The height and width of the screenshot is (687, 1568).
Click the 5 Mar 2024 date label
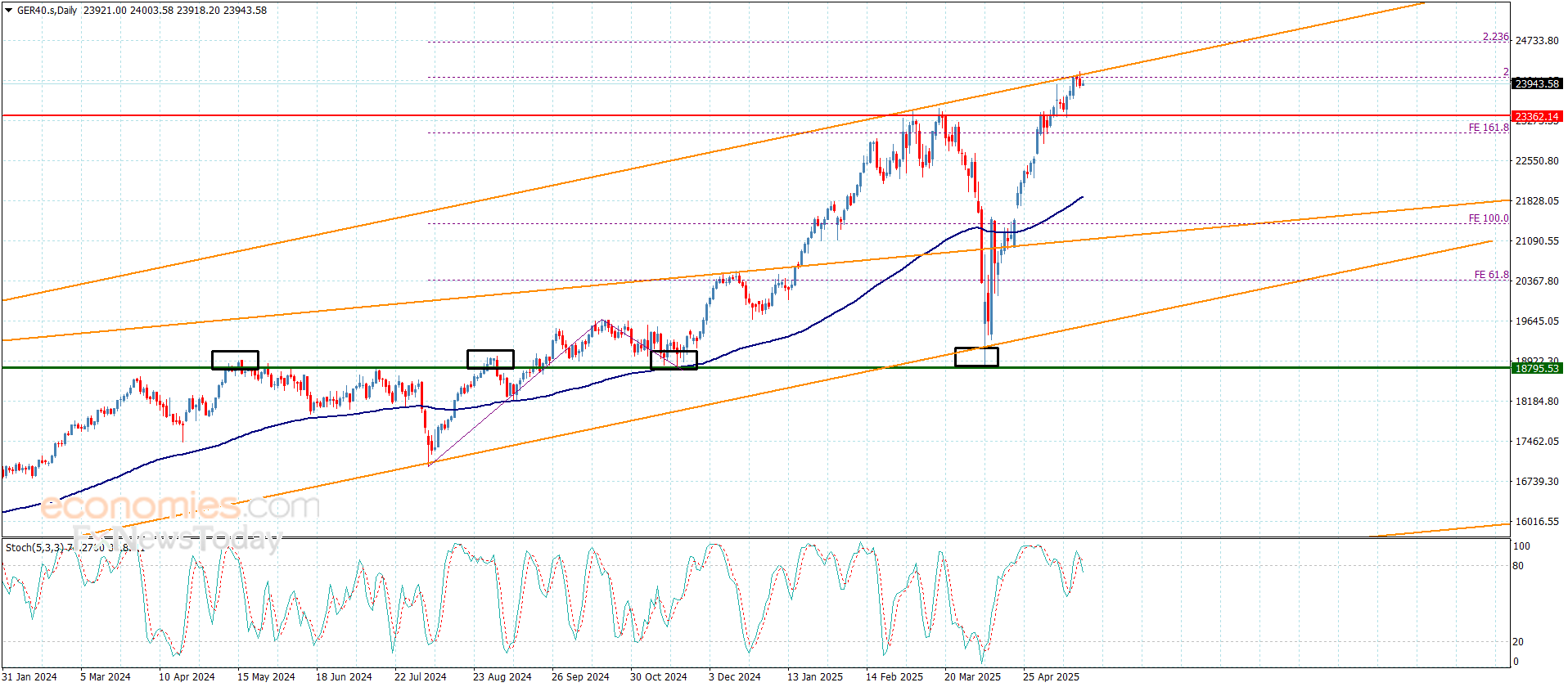pos(106,676)
